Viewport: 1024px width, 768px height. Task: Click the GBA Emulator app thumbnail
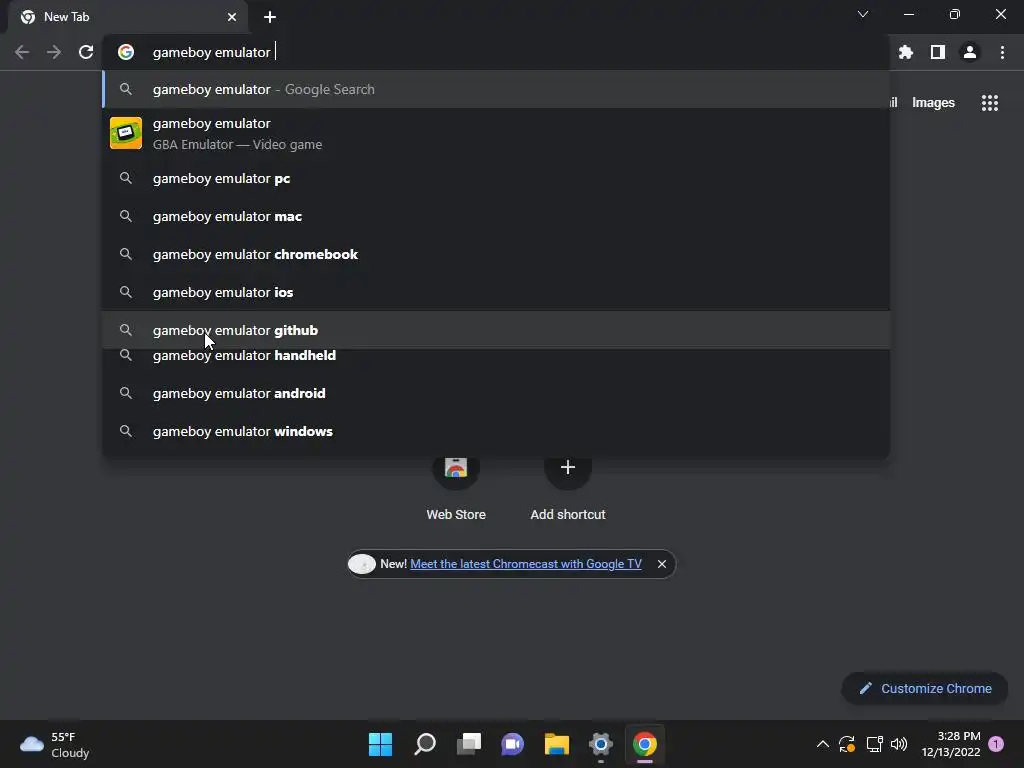pyautogui.click(x=126, y=133)
